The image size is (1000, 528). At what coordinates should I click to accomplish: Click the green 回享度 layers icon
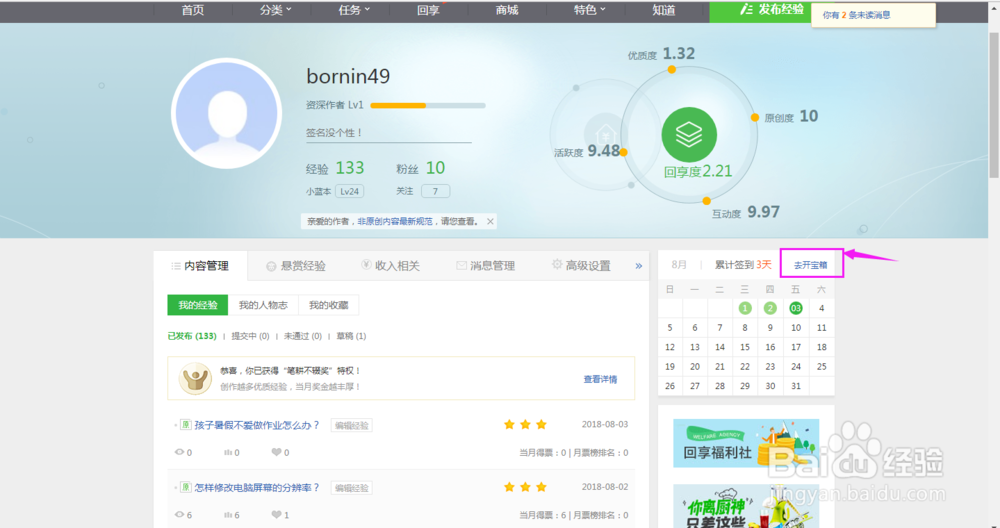[x=689, y=135]
